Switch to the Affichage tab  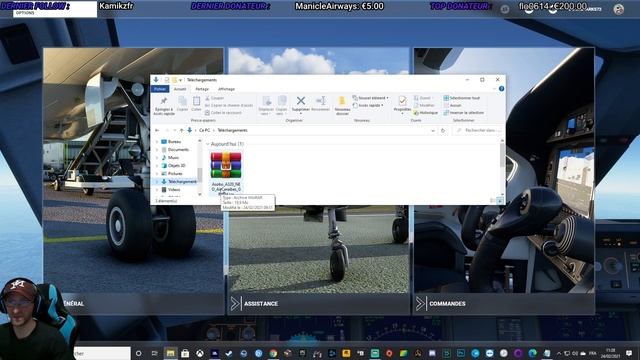[x=226, y=89]
